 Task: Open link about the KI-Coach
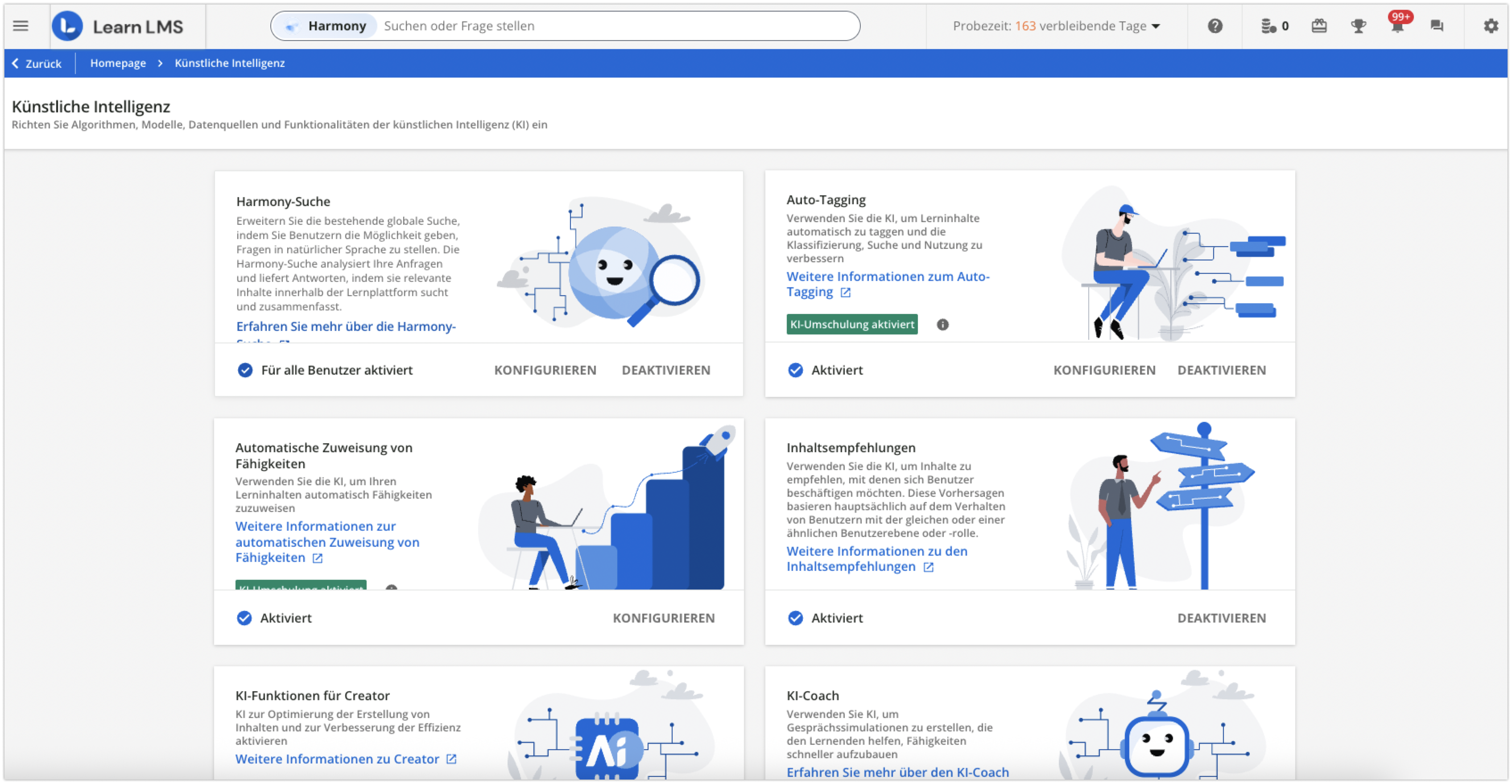coord(897,773)
